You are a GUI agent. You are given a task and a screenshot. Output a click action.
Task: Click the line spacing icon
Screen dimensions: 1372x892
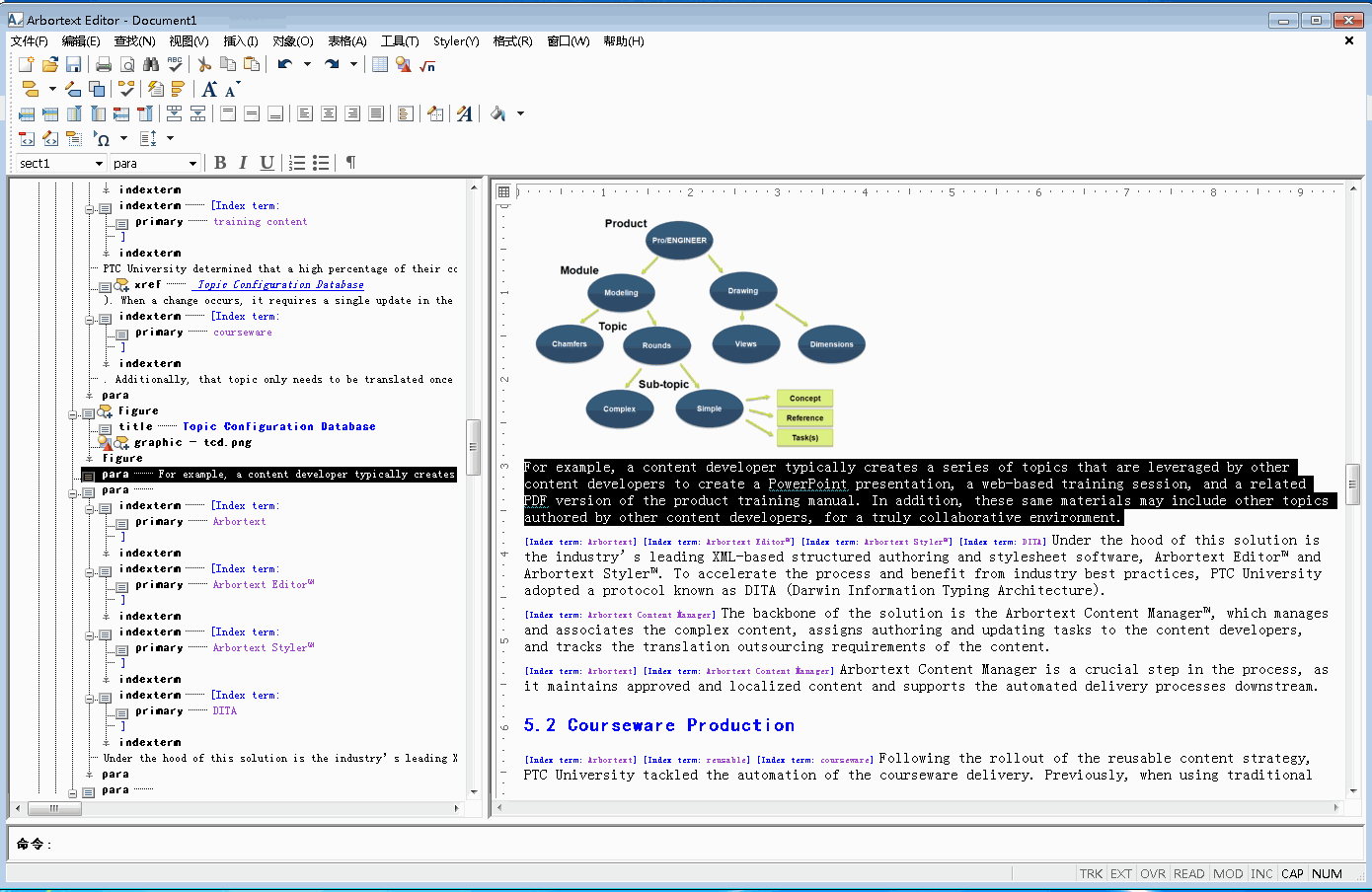point(148,138)
